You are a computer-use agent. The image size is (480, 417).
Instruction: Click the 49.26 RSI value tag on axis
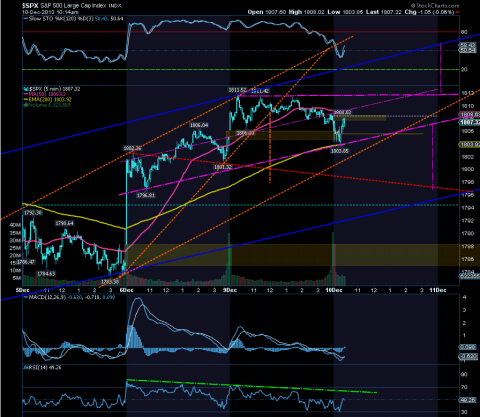pos(467,400)
